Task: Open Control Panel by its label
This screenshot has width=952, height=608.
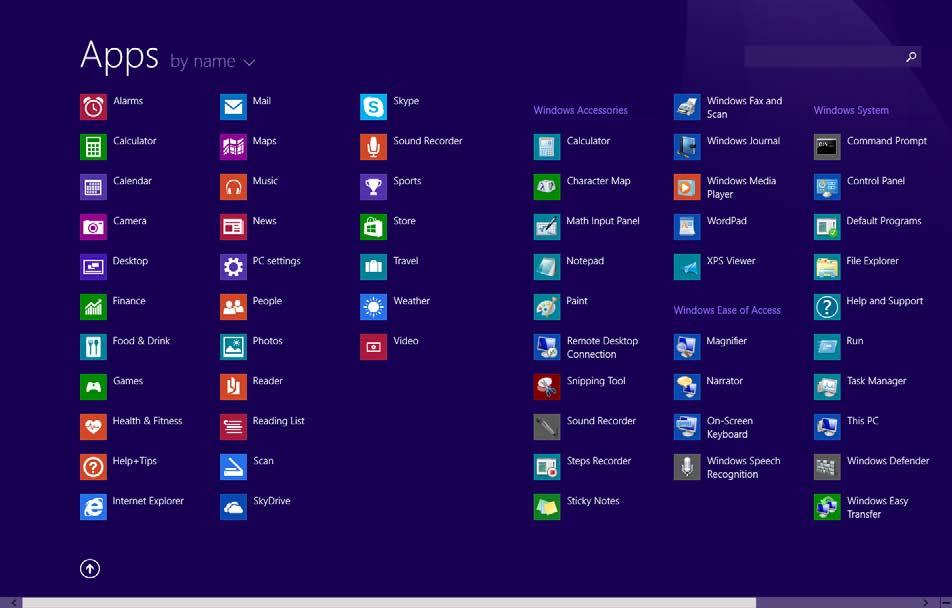Action: click(x=876, y=181)
